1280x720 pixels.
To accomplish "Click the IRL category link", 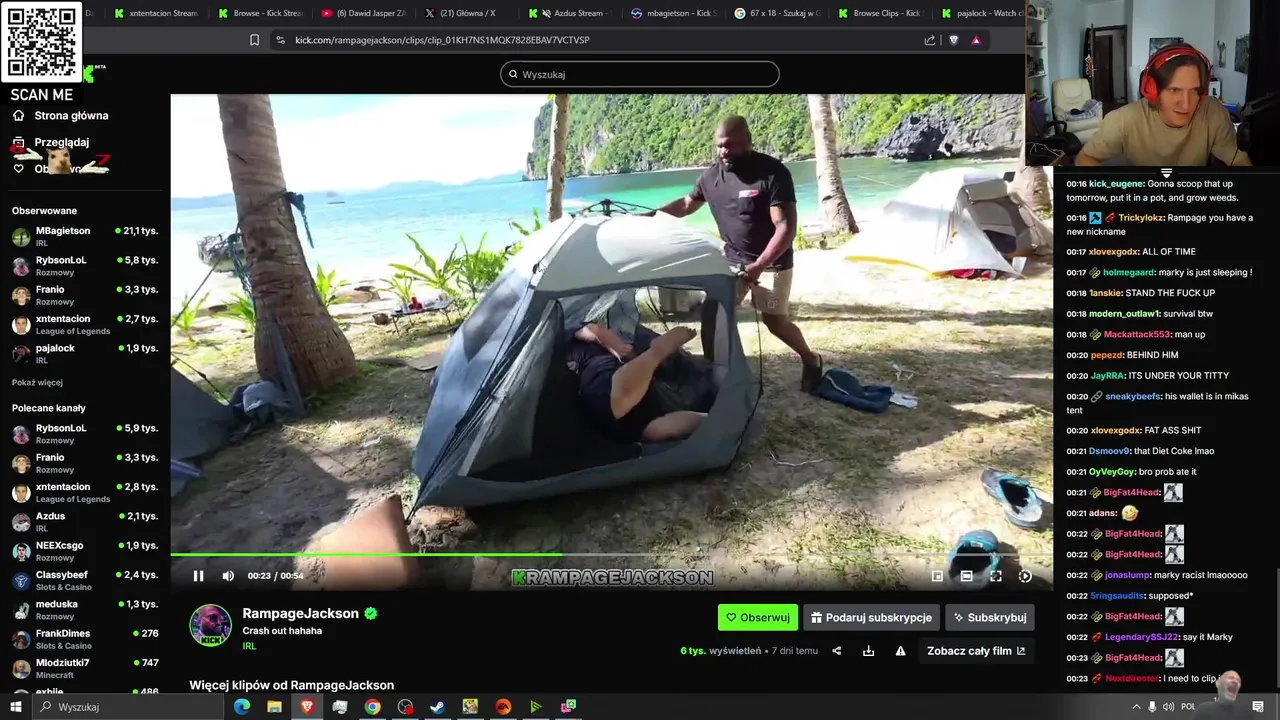I will pyautogui.click(x=249, y=646).
